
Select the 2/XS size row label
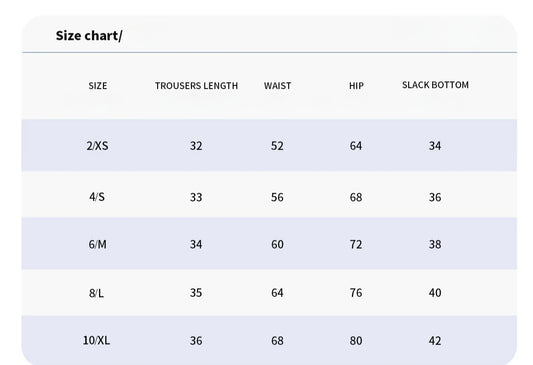[97, 146]
